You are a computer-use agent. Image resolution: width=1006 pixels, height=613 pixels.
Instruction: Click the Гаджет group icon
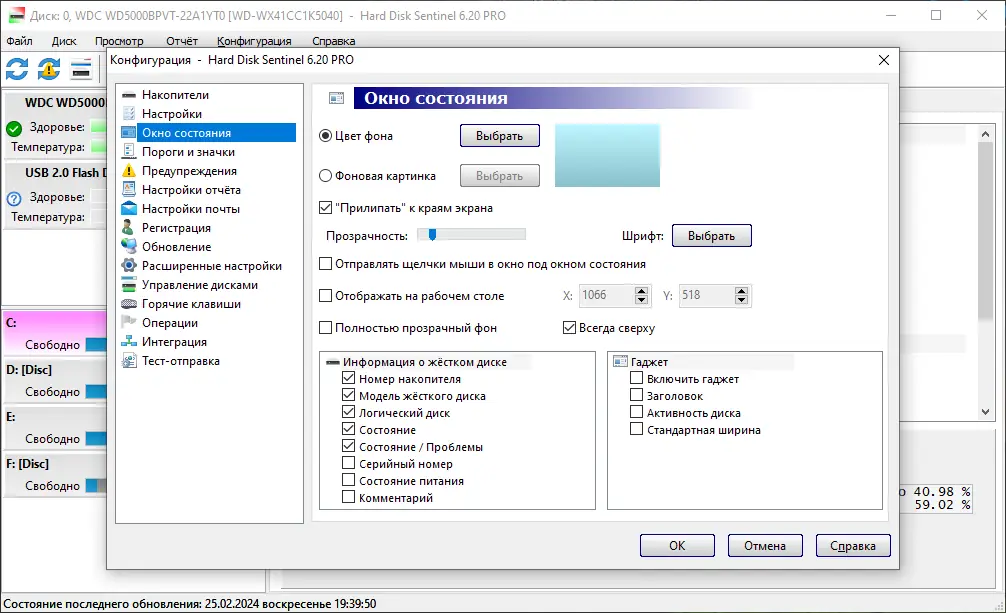click(x=620, y=362)
